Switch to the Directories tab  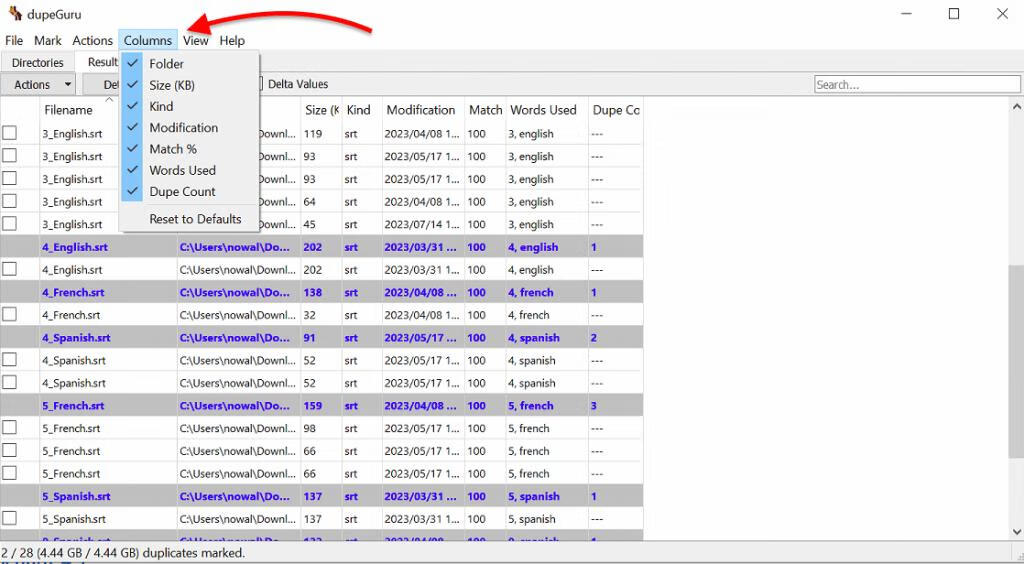tap(37, 63)
